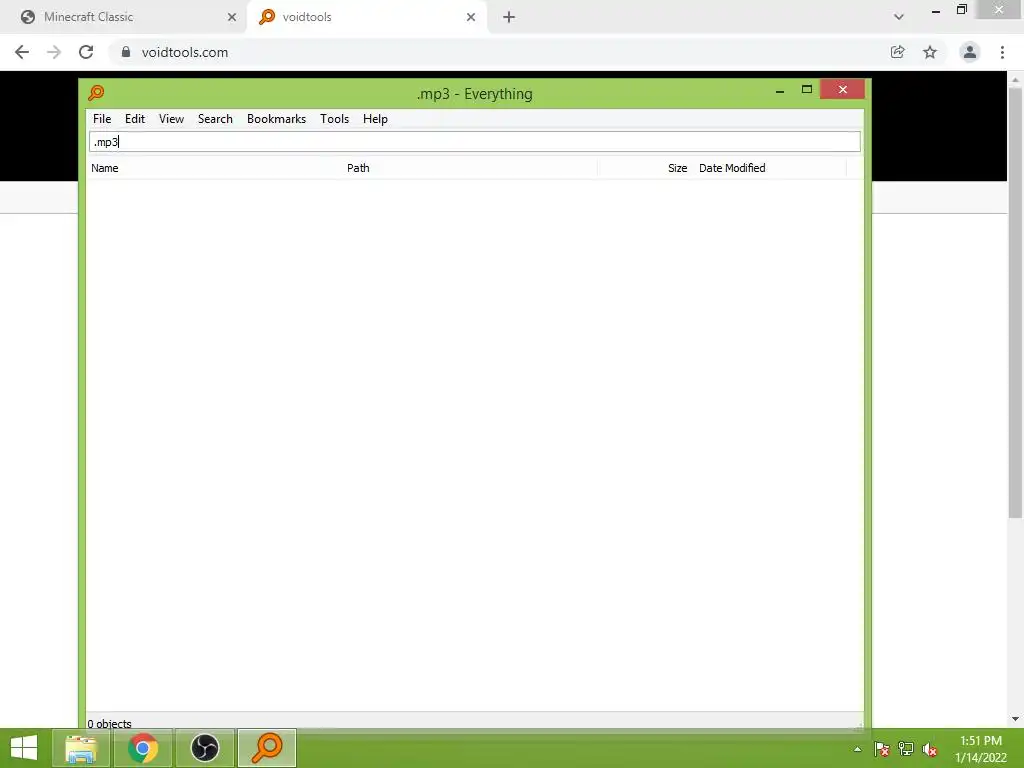Open the Edit menu in Everything

135,119
